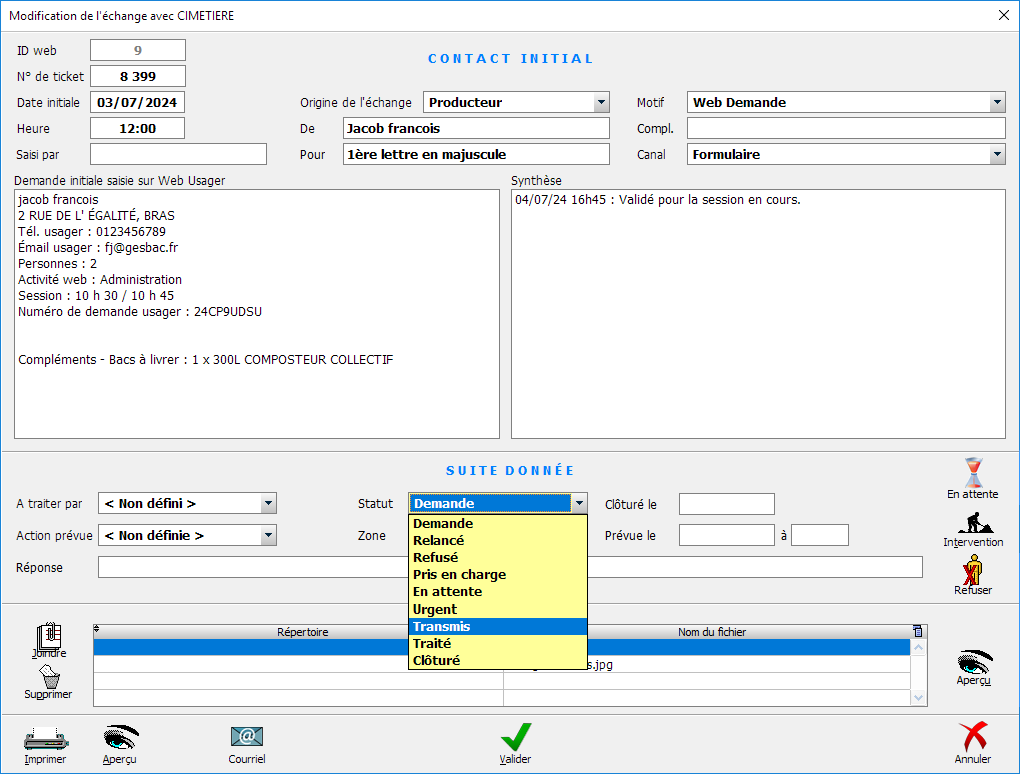Click the Joindre attachment icon

48,637
